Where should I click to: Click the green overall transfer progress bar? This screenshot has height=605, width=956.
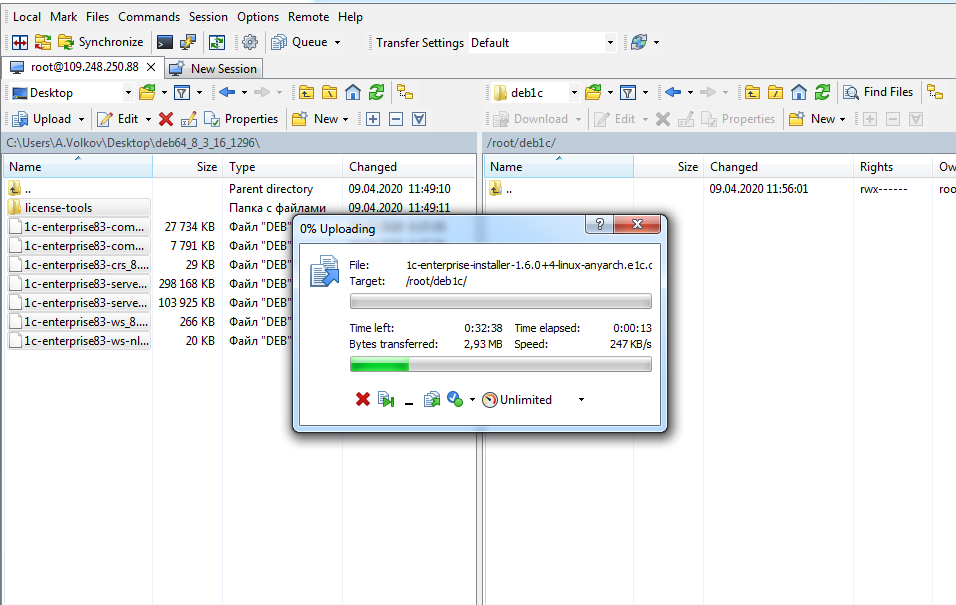pyautogui.click(x=500, y=365)
